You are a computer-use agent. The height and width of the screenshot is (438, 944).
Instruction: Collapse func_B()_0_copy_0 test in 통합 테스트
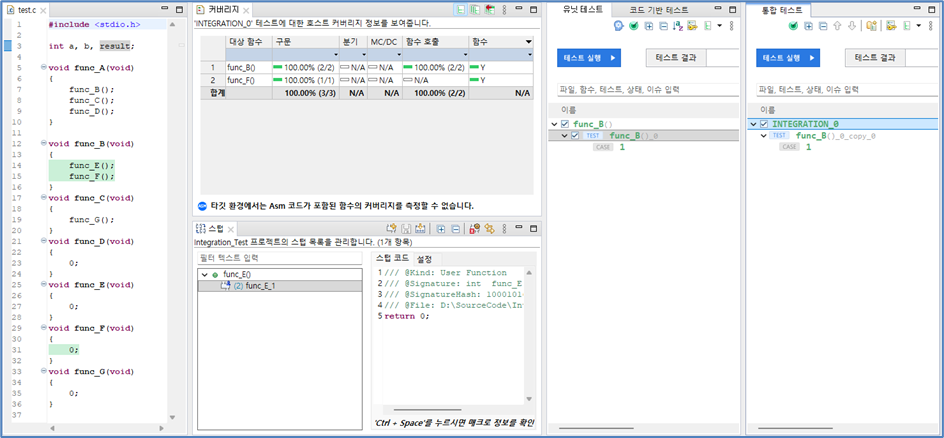(763, 136)
